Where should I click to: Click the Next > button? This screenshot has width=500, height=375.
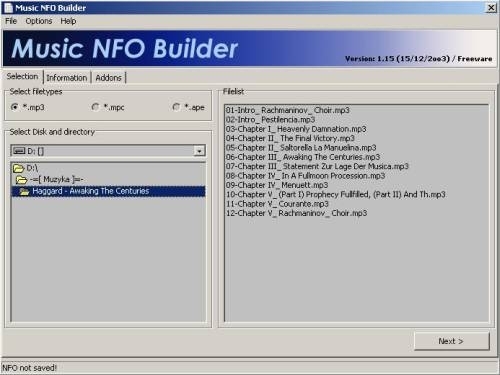pos(451,341)
